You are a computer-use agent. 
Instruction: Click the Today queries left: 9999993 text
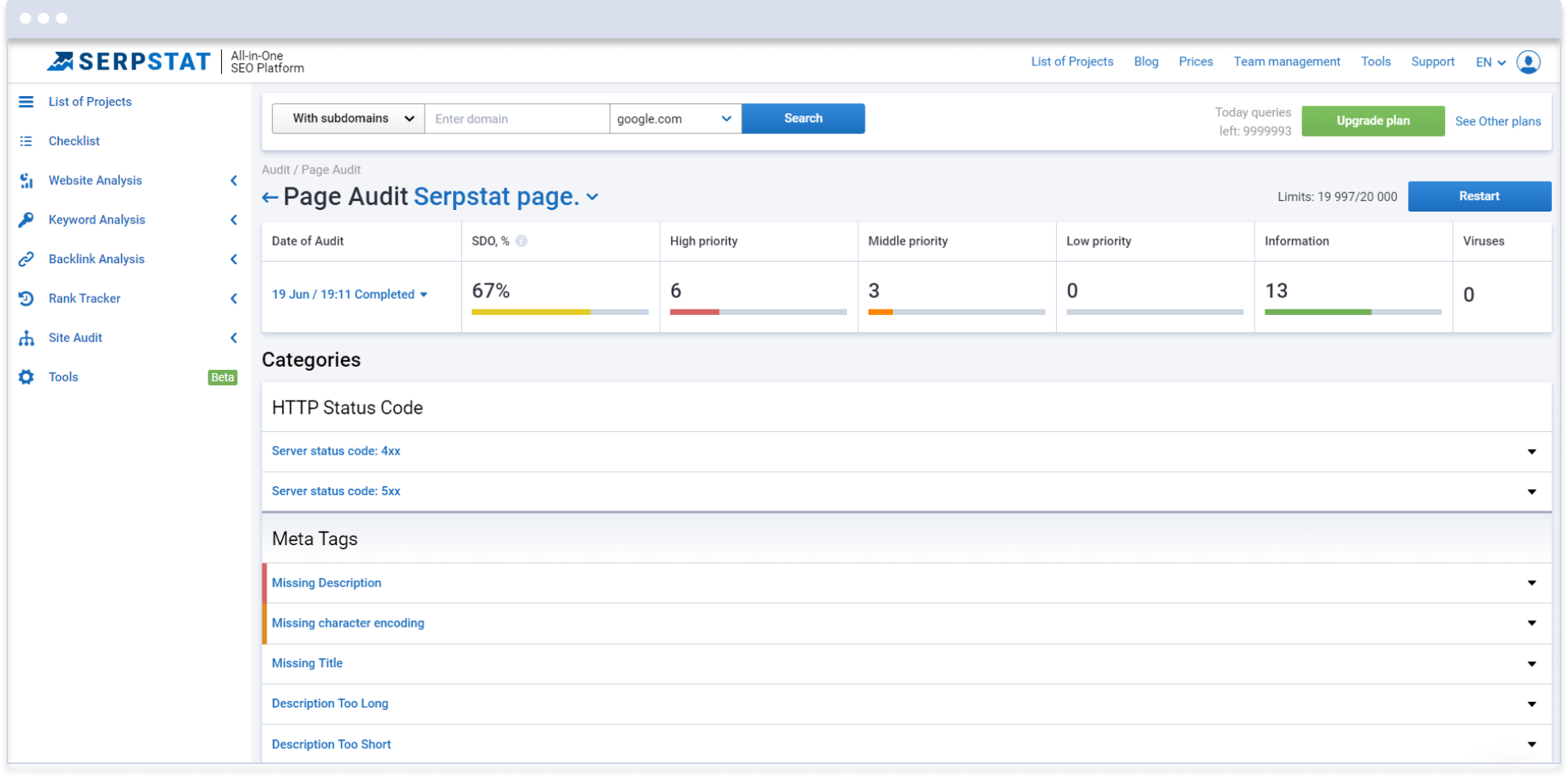click(x=1253, y=122)
